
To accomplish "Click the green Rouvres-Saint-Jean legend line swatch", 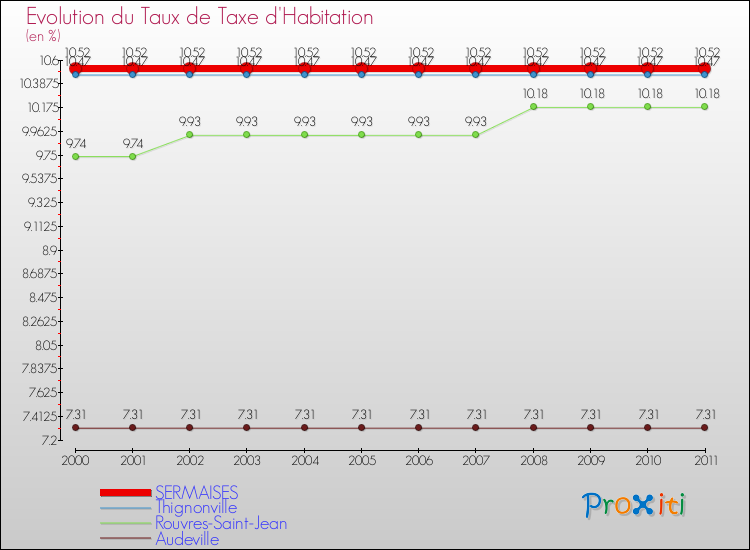I will pyautogui.click(x=126, y=523).
